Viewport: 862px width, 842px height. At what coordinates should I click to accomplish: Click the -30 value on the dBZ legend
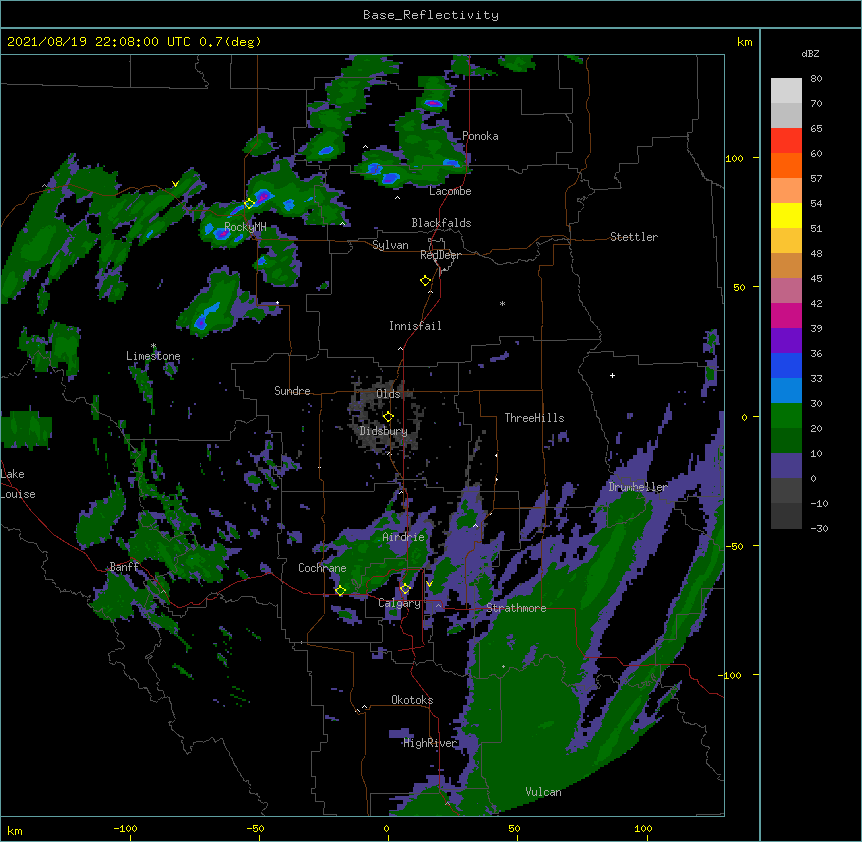click(x=819, y=528)
